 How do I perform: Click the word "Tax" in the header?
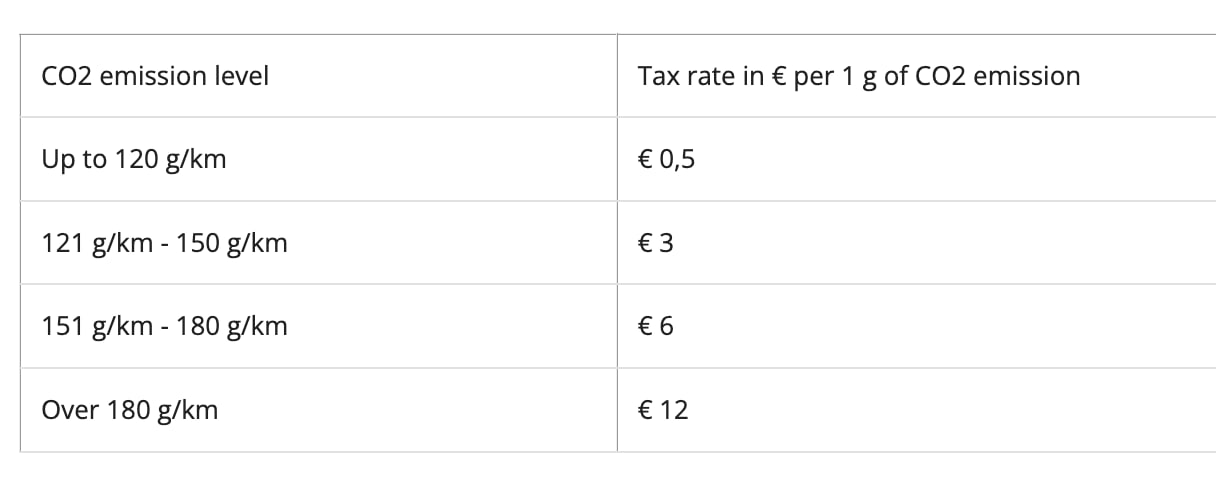658,76
